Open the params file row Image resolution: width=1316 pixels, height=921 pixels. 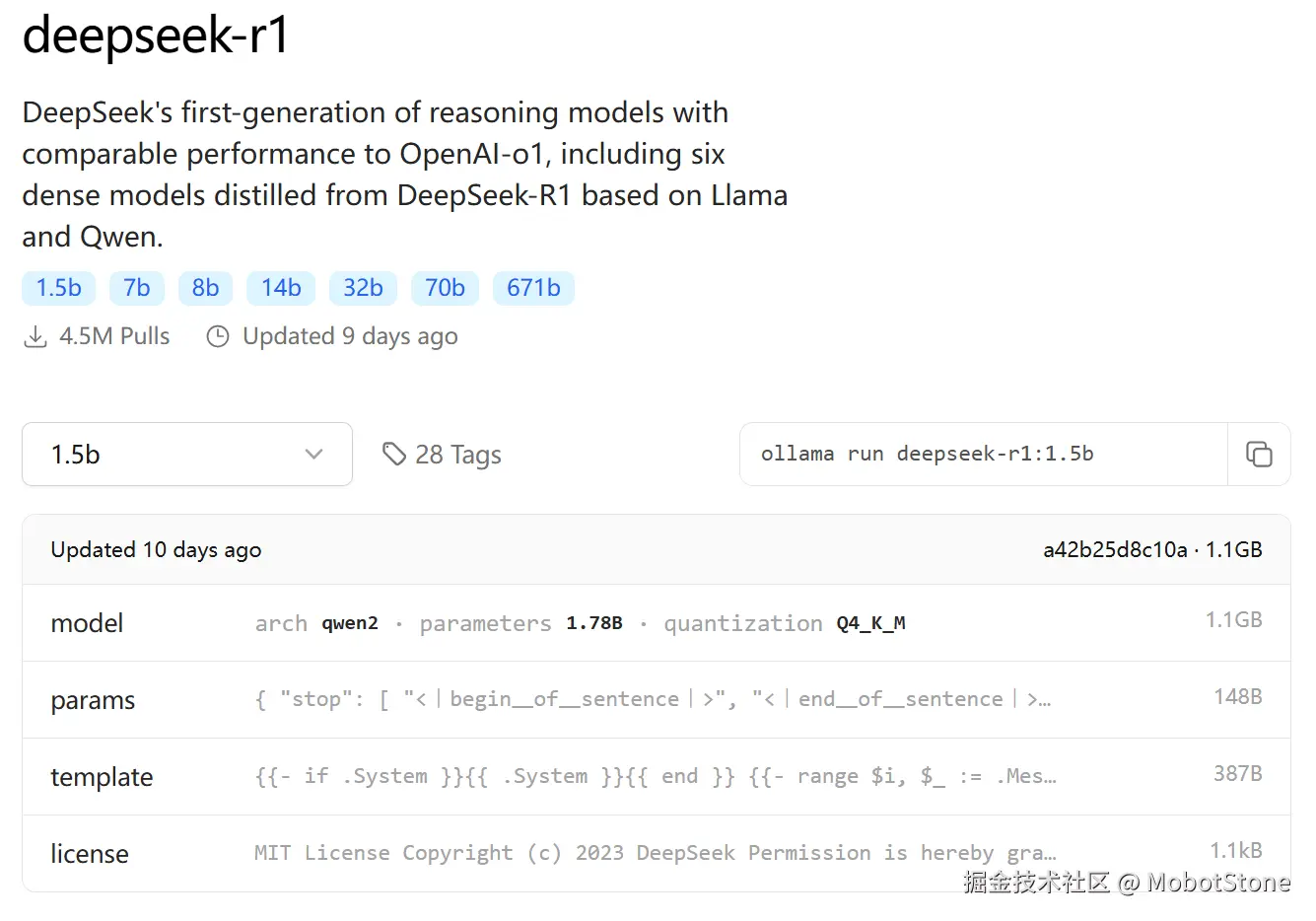657,700
